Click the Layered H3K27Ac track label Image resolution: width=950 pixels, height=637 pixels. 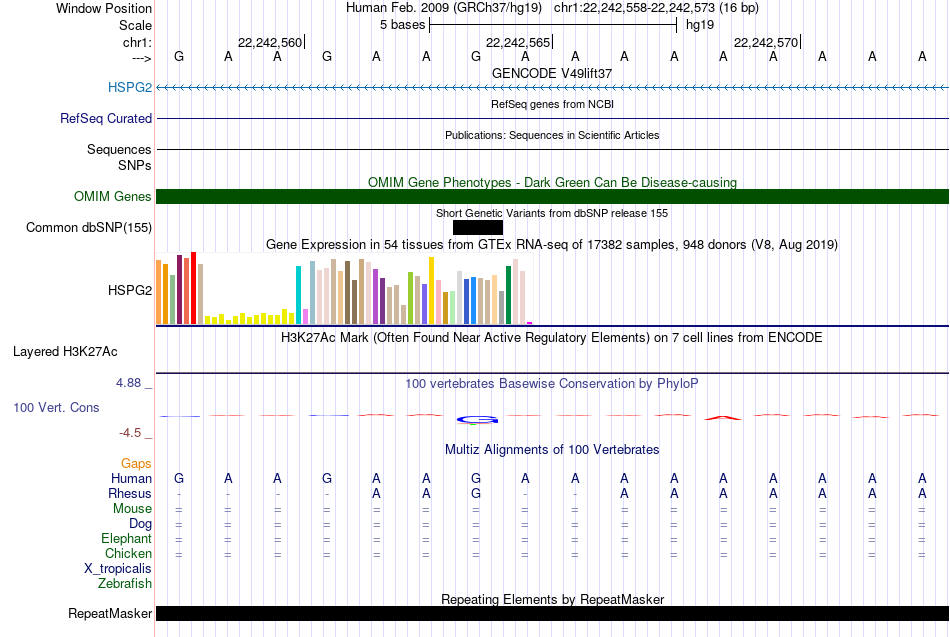65,351
